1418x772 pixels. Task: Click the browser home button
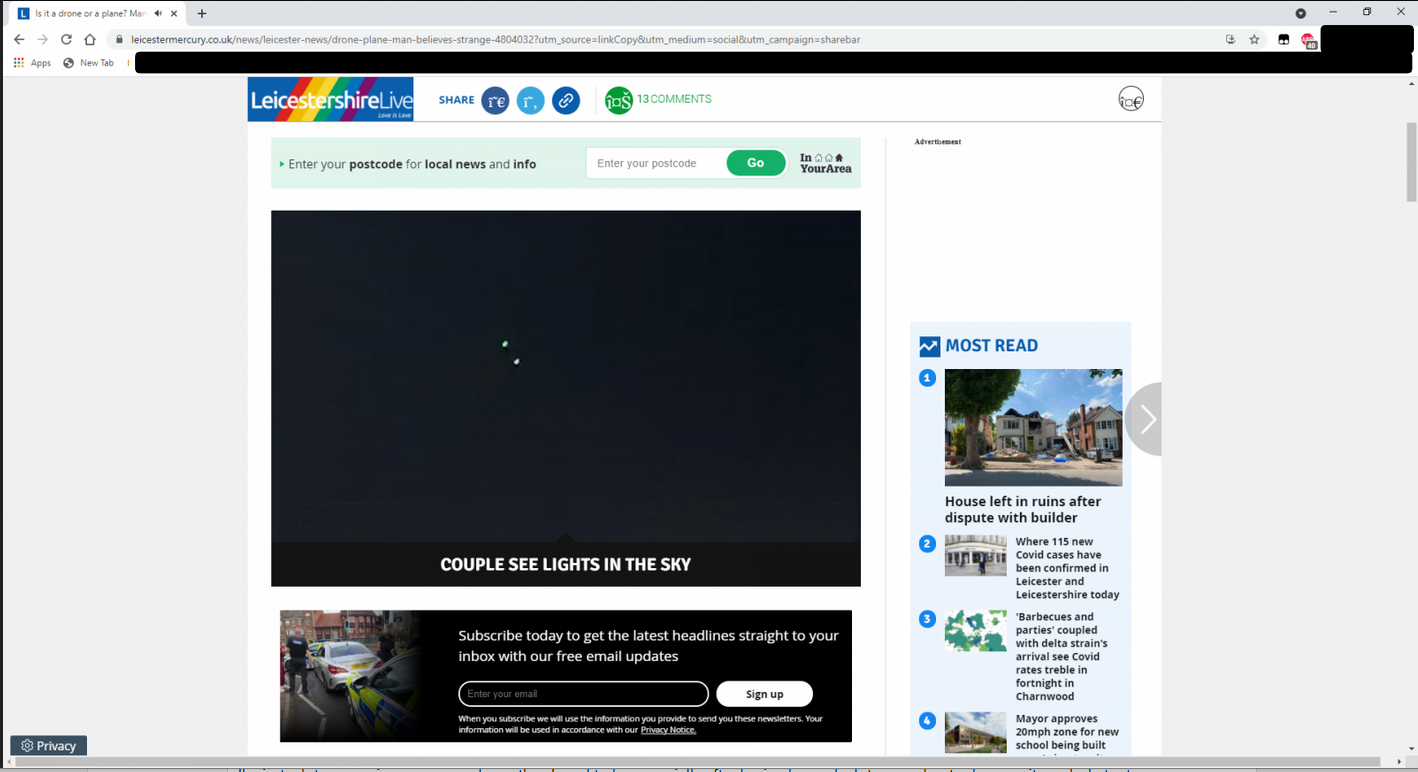pos(90,40)
